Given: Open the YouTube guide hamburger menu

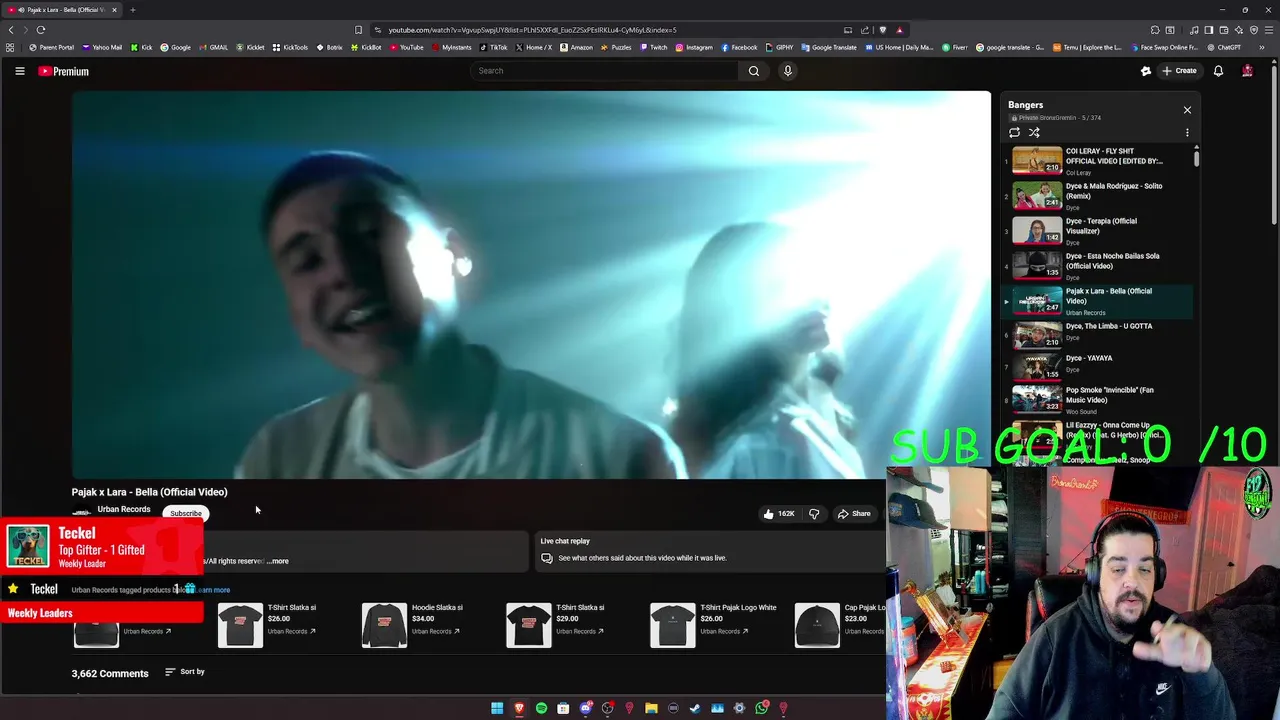Looking at the screenshot, I should pos(19,71).
